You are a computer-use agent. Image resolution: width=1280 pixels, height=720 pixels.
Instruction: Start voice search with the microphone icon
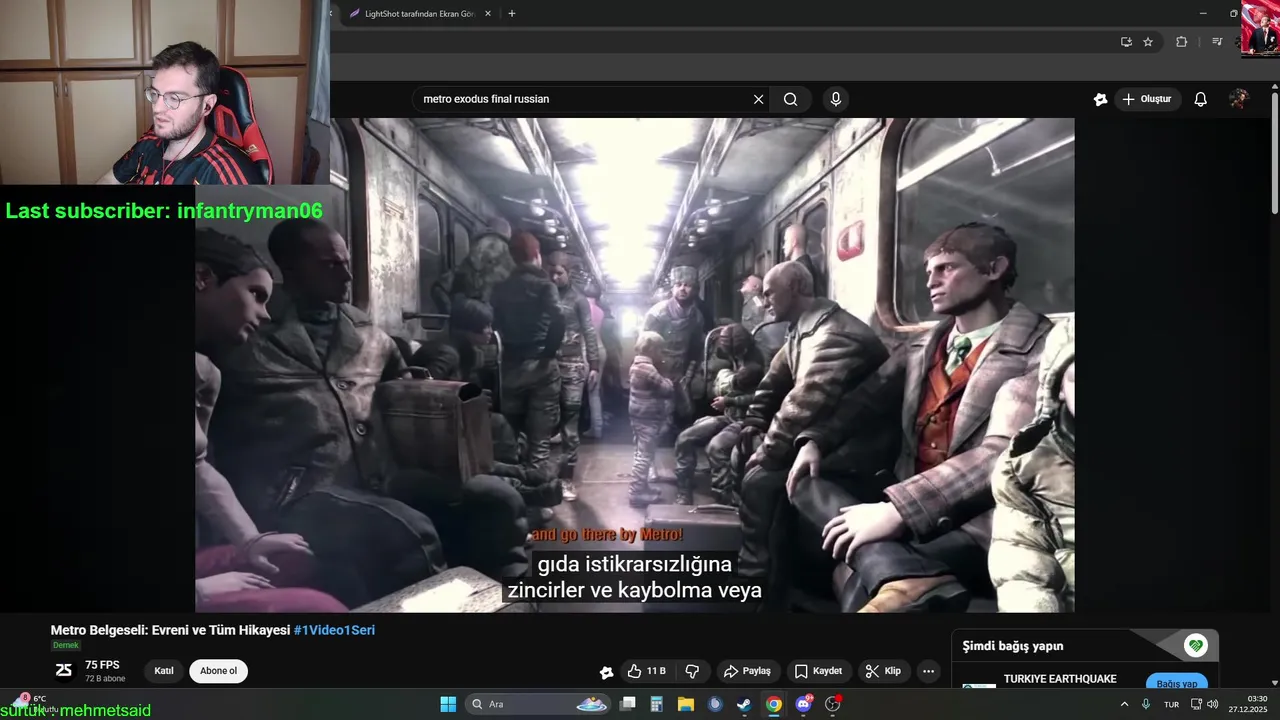(x=836, y=99)
